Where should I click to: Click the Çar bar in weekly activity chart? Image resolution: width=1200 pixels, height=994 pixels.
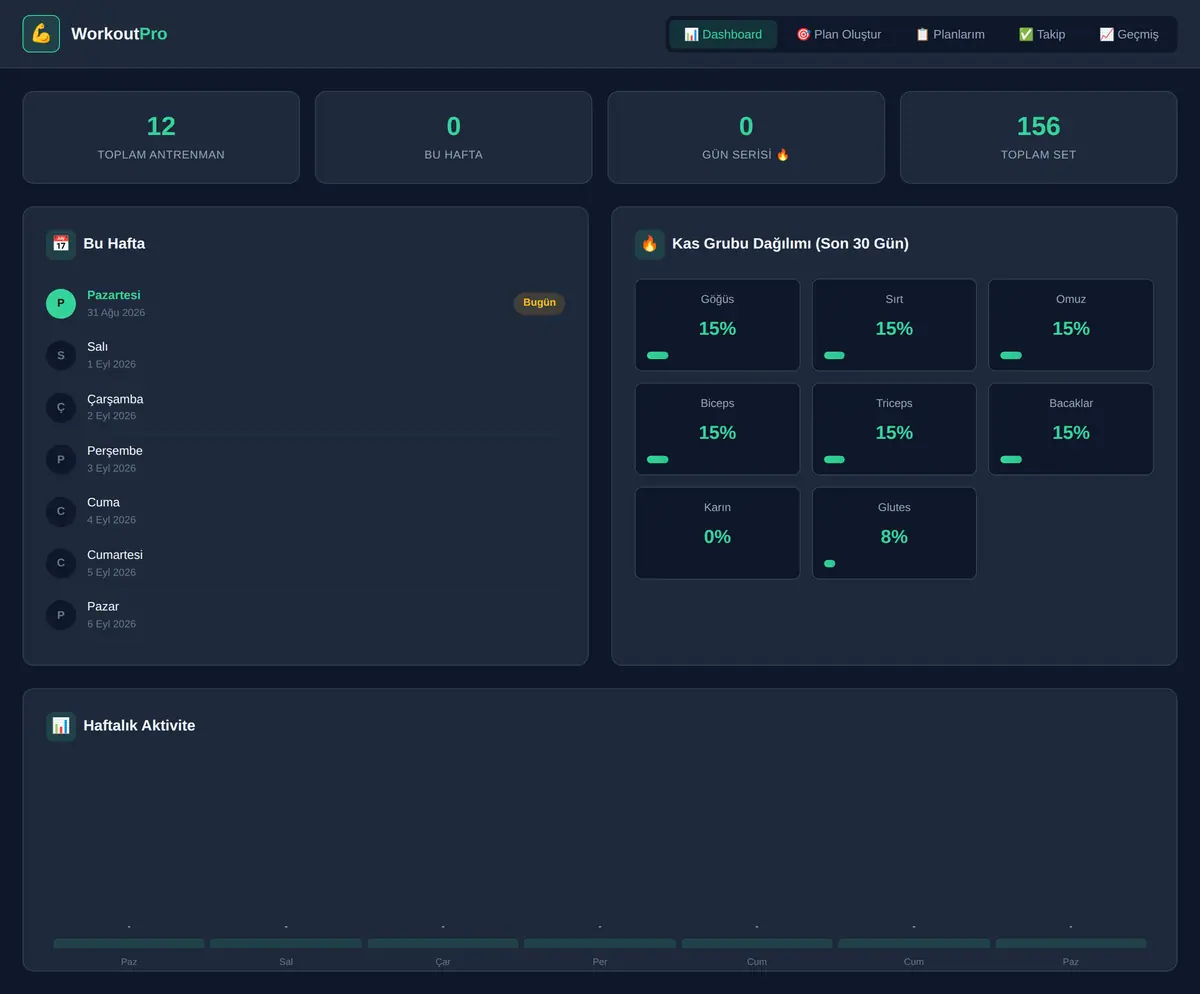click(443, 943)
